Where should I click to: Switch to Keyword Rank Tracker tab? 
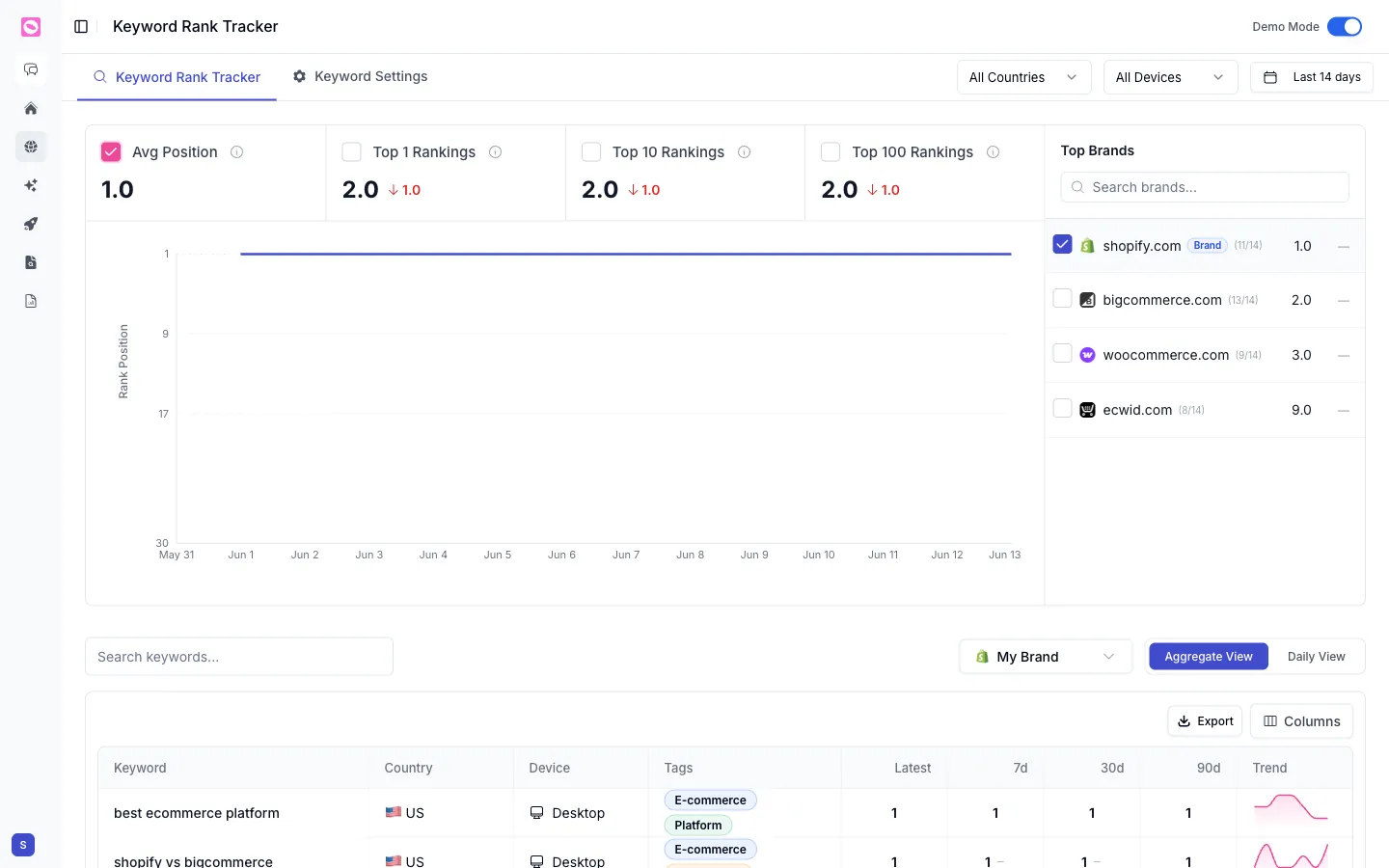[177, 77]
